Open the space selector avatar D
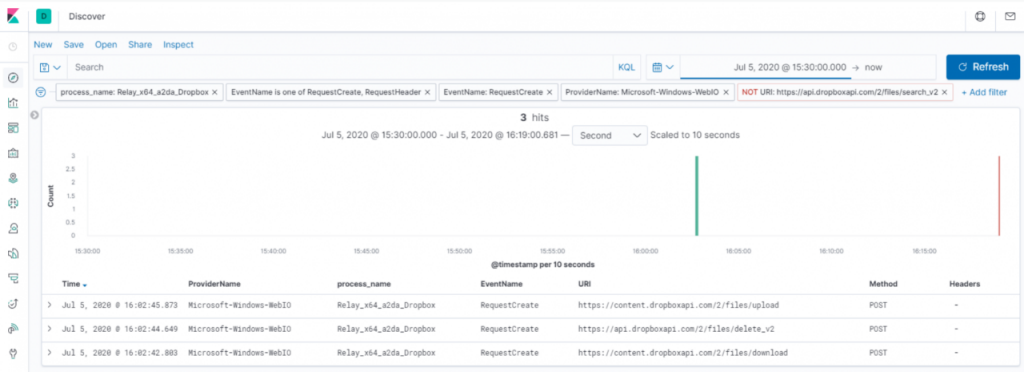Screen dimensions: 1024x372 44,16
